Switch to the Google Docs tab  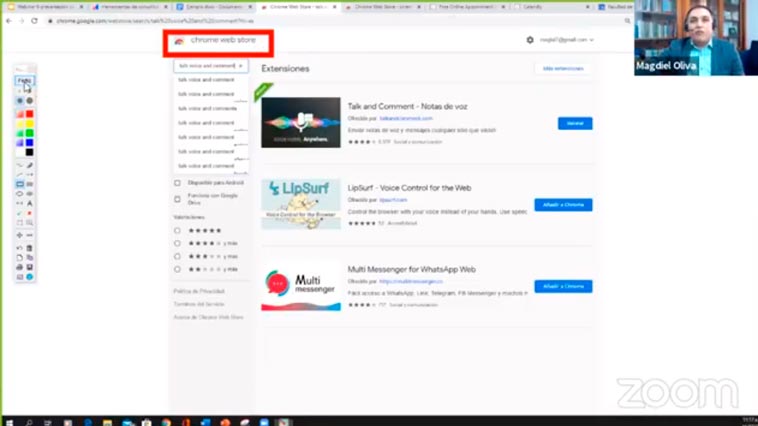(x=214, y=7)
